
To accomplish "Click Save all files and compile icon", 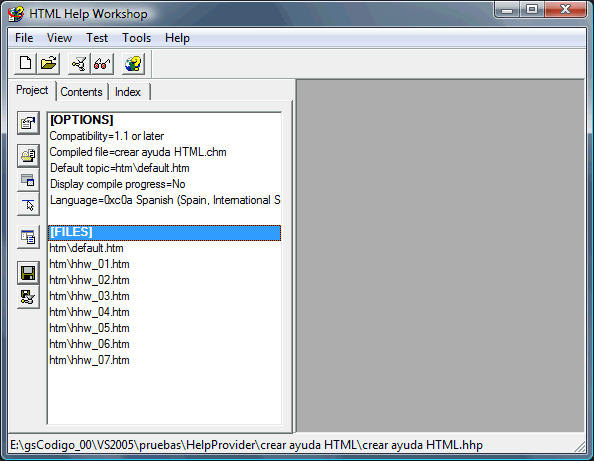I will tap(28, 297).
